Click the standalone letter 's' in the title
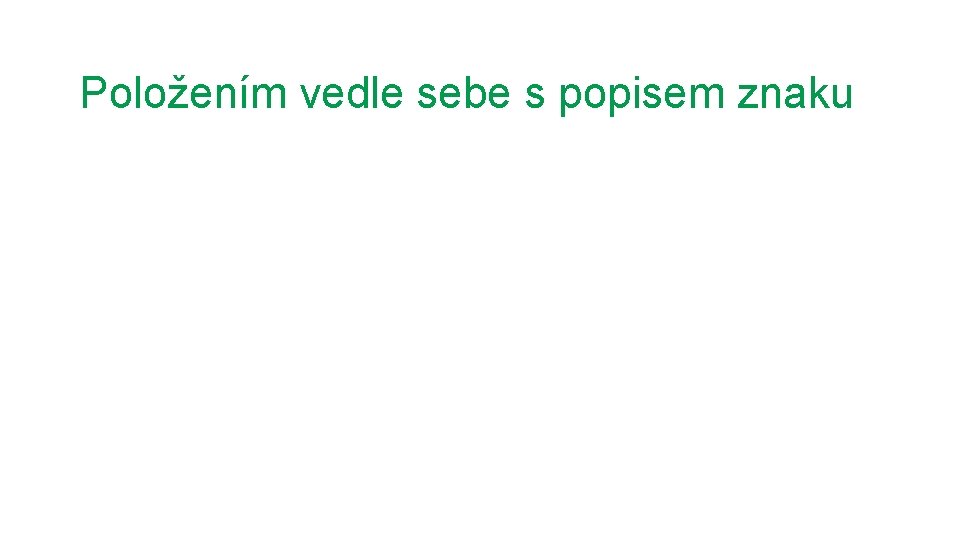 click(x=534, y=97)
